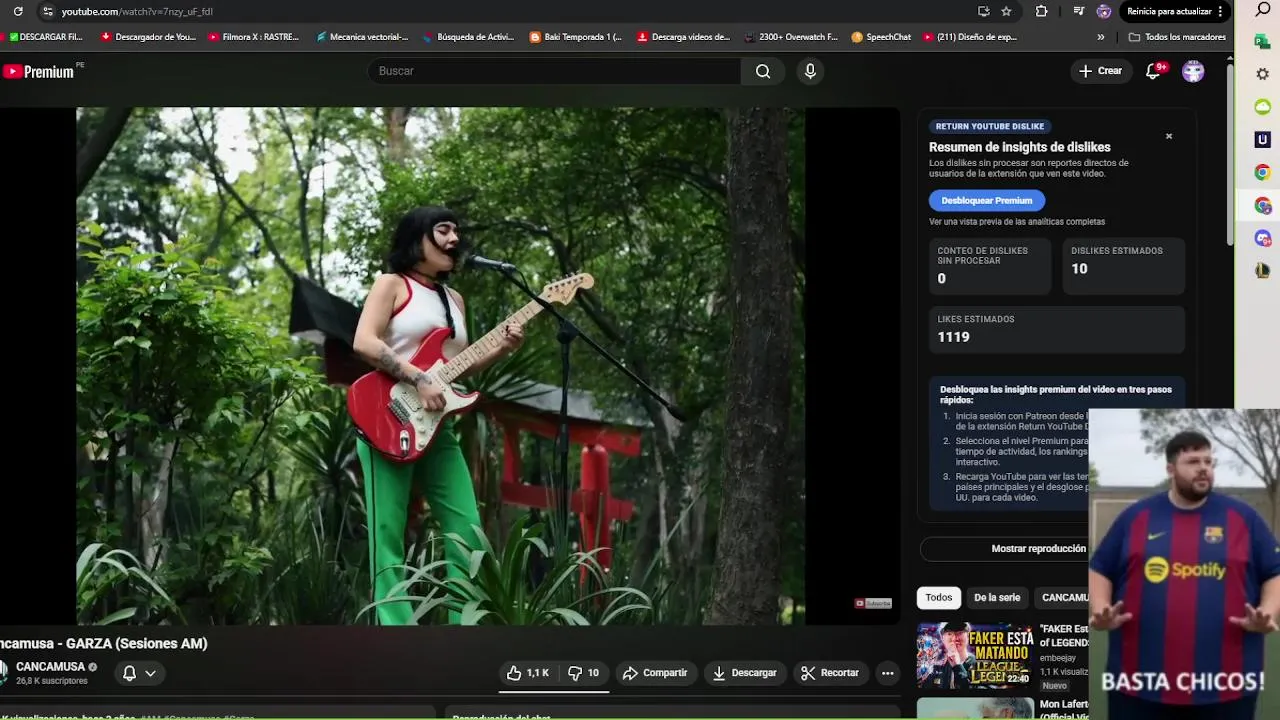Open the Crear menu button
Viewport: 1280px width, 720px height.
(1100, 71)
